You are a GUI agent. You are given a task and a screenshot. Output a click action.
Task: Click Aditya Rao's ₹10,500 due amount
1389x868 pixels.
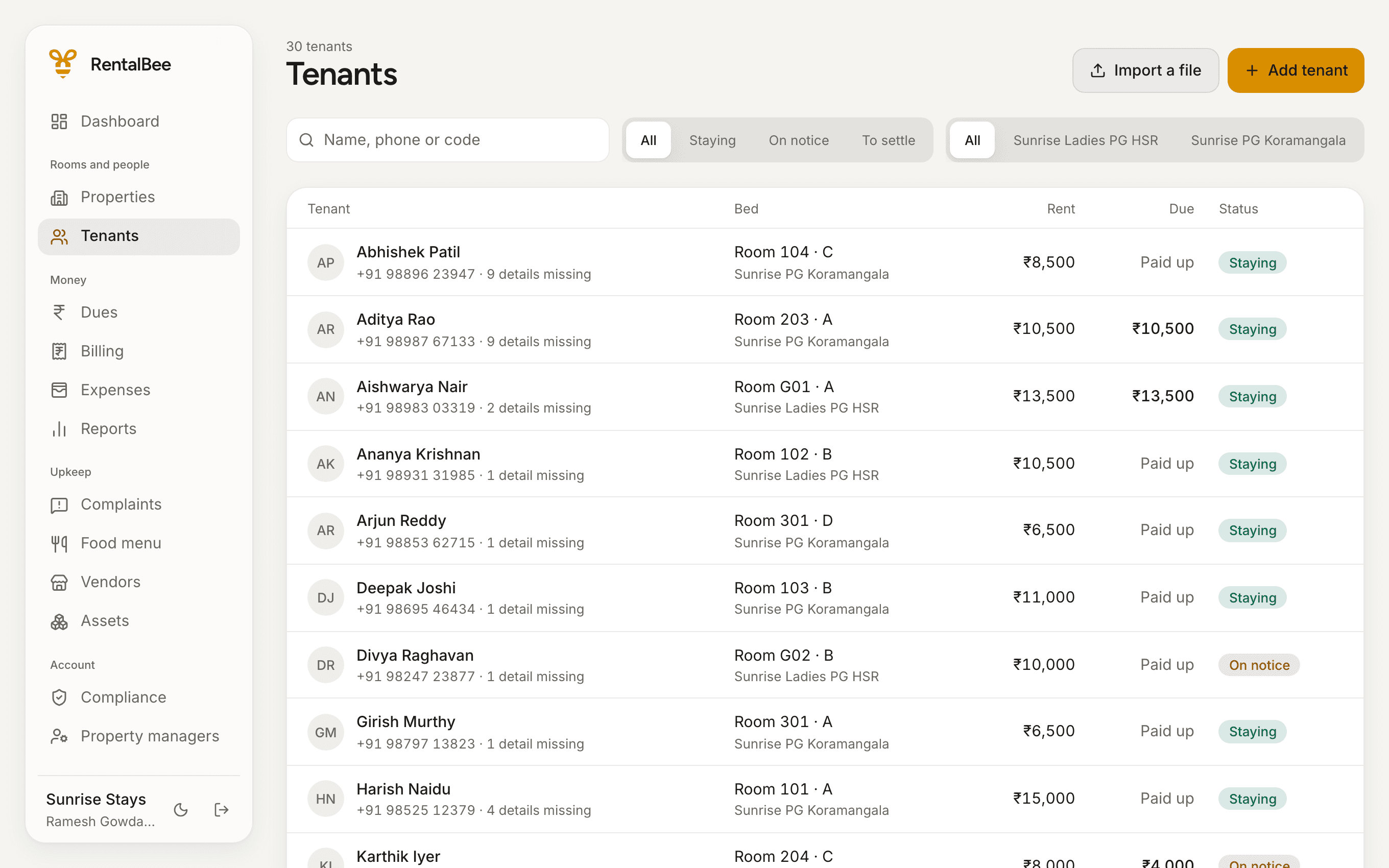(1162, 329)
